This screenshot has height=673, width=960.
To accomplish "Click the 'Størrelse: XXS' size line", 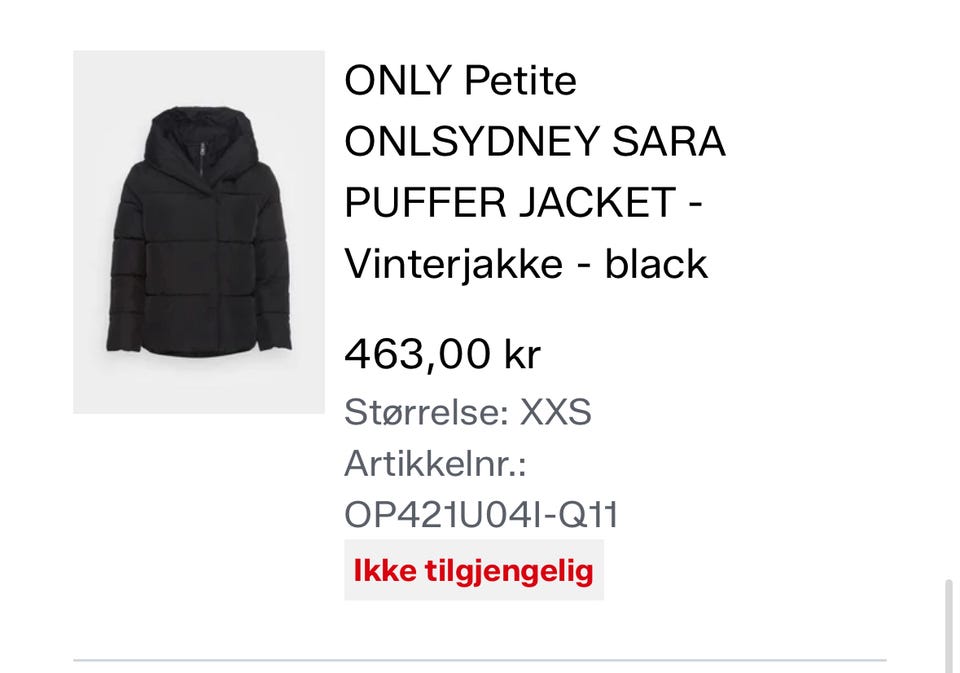I will (x=468, y=412).
